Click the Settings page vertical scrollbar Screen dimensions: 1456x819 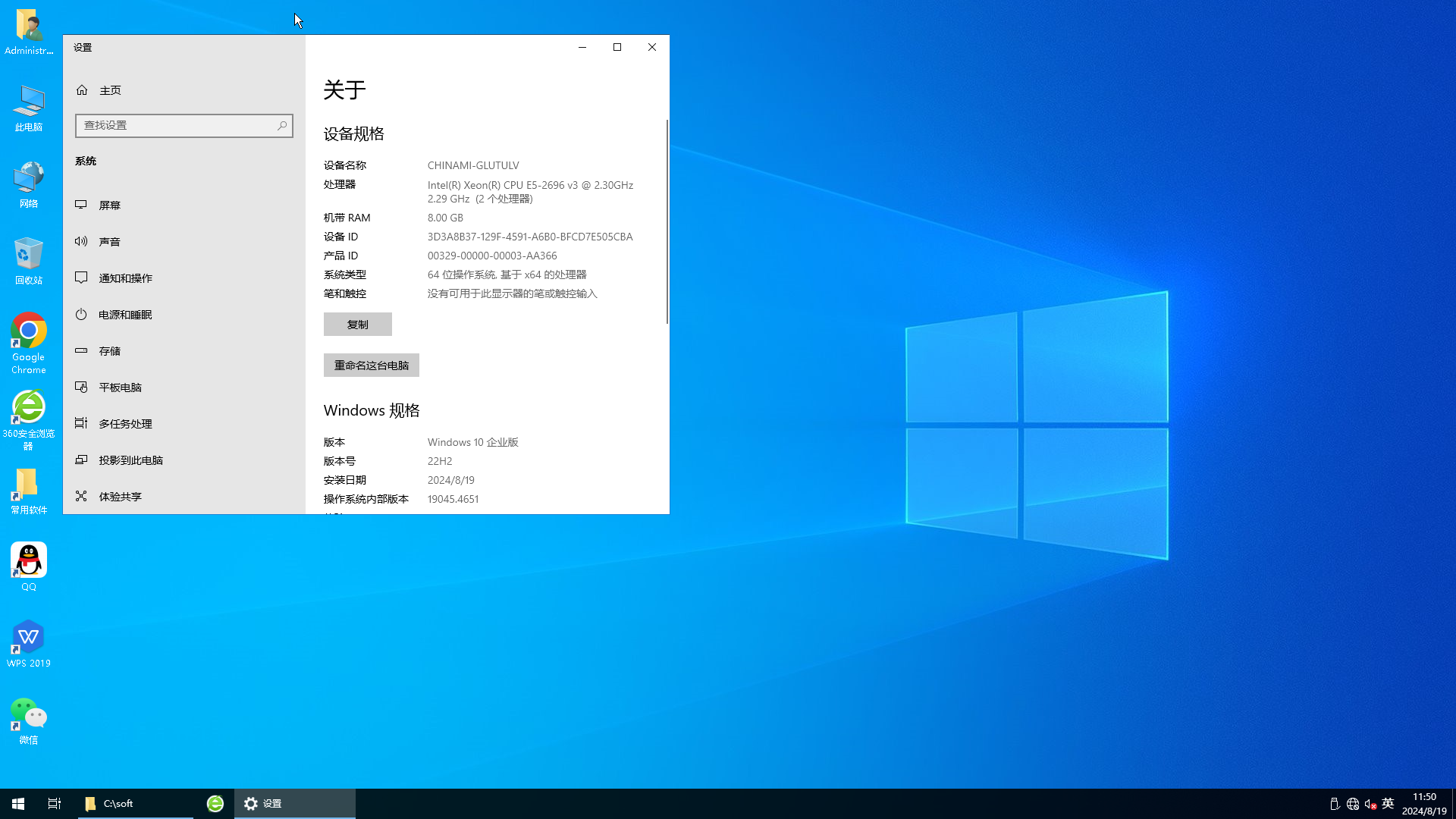tap(667, 221)
